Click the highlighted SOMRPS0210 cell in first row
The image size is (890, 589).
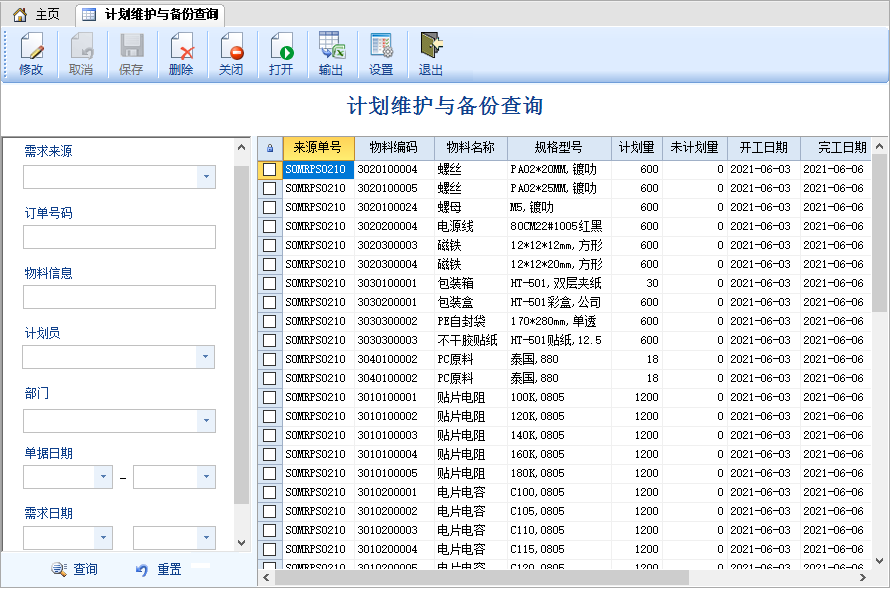[318, 170]
